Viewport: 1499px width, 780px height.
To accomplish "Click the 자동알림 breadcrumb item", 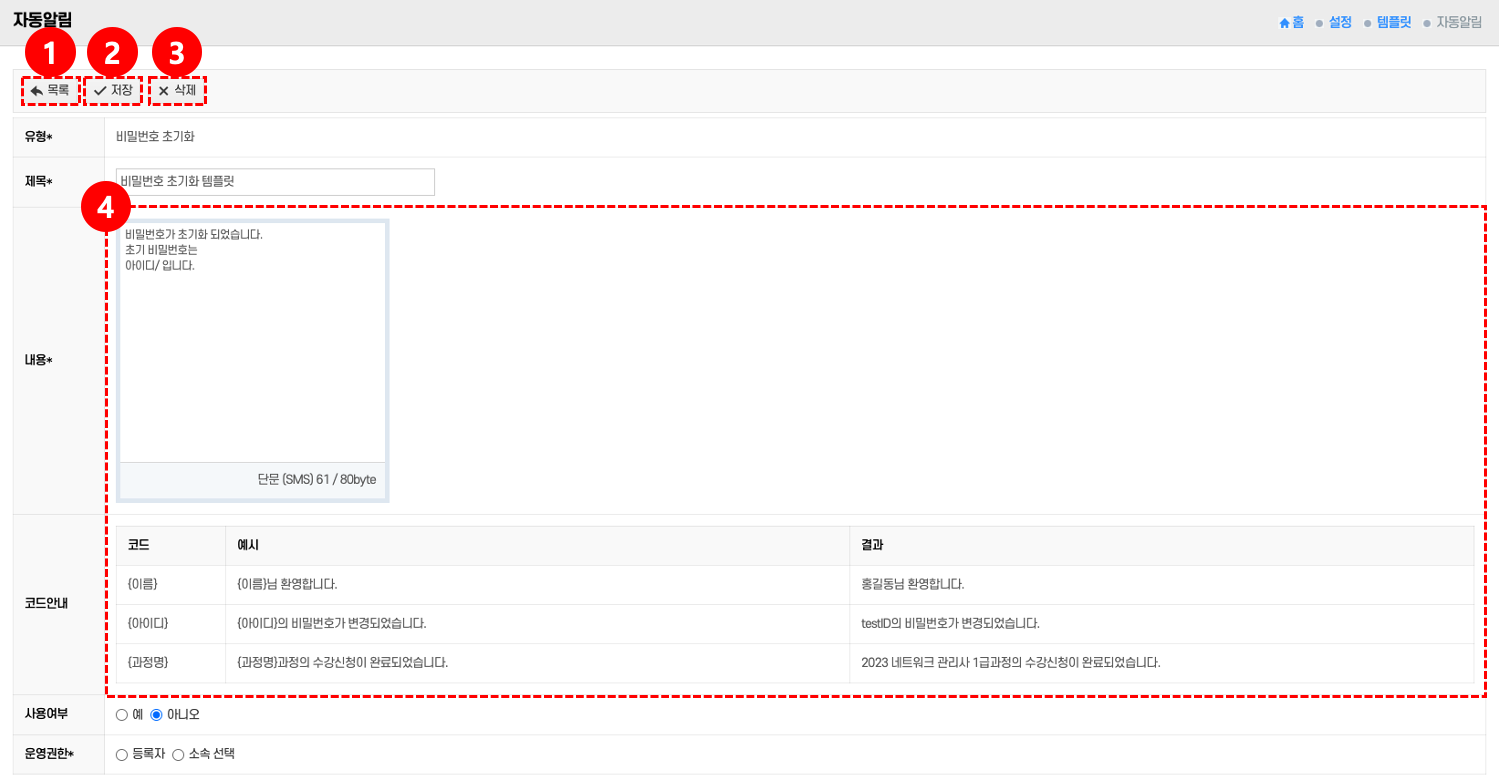I will tap(1458, 22).
